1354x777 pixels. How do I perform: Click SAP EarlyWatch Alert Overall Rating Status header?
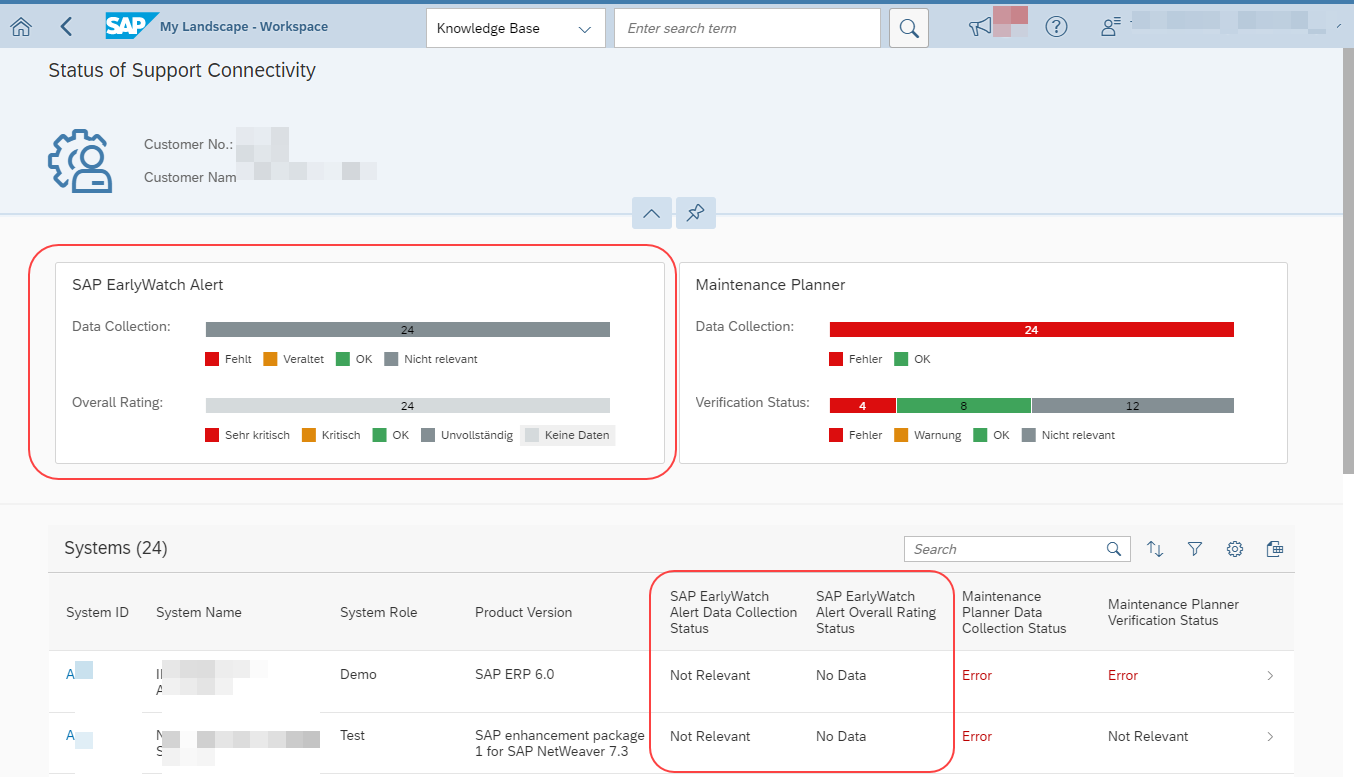[876, 612]
